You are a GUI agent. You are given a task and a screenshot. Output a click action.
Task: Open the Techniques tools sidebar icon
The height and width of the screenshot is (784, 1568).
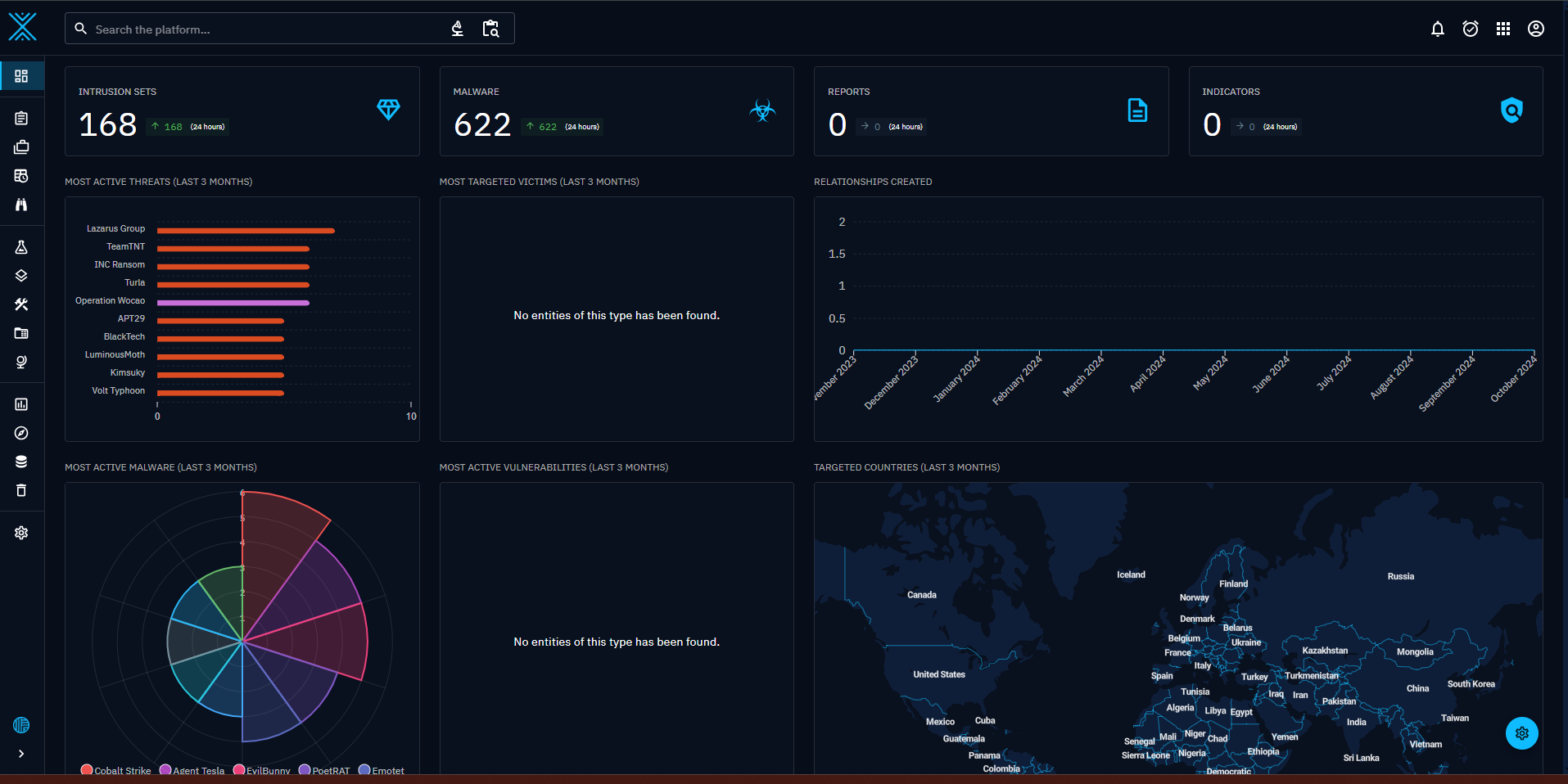pos(21,304)
